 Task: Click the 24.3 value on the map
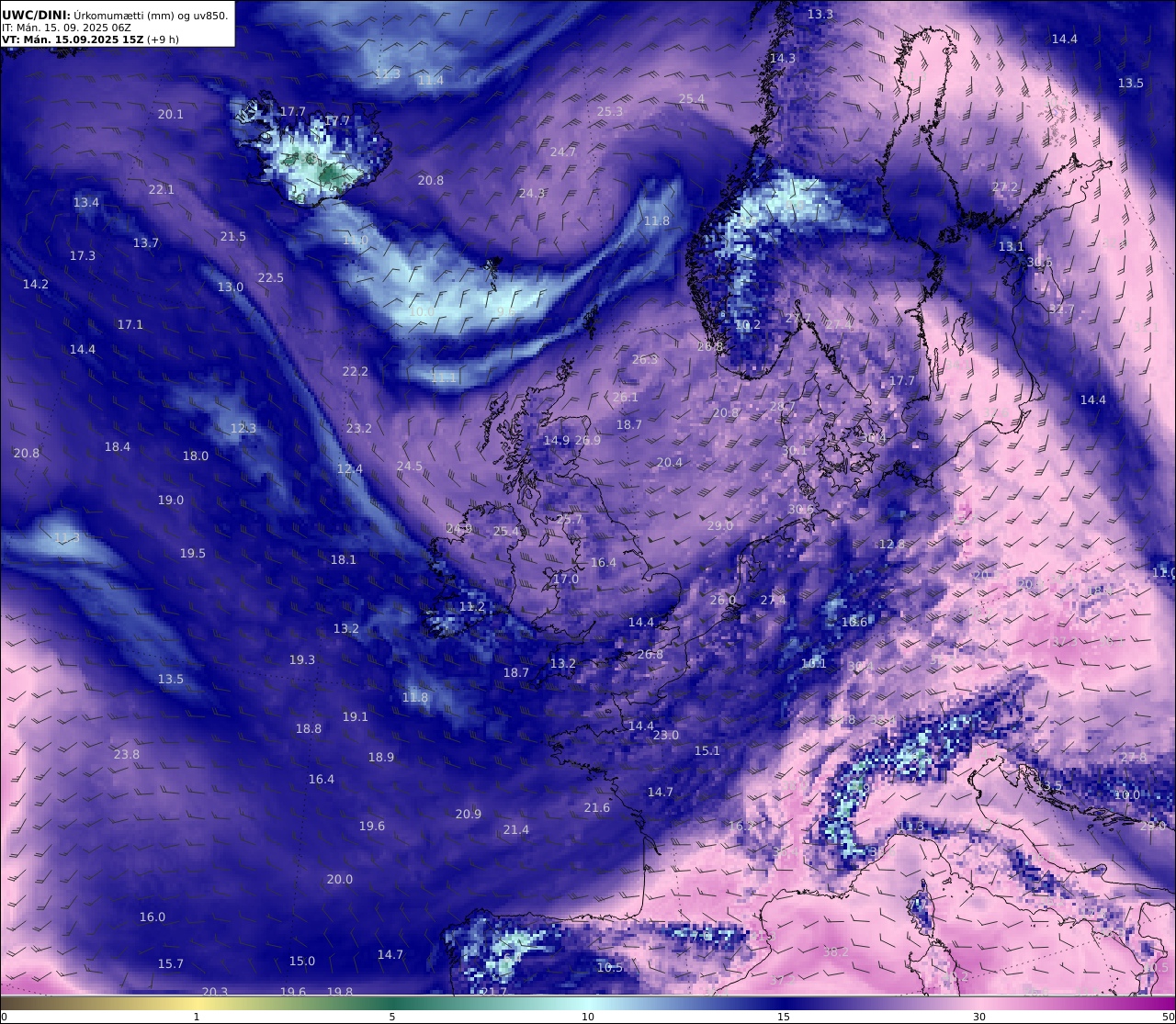(532, 194)
